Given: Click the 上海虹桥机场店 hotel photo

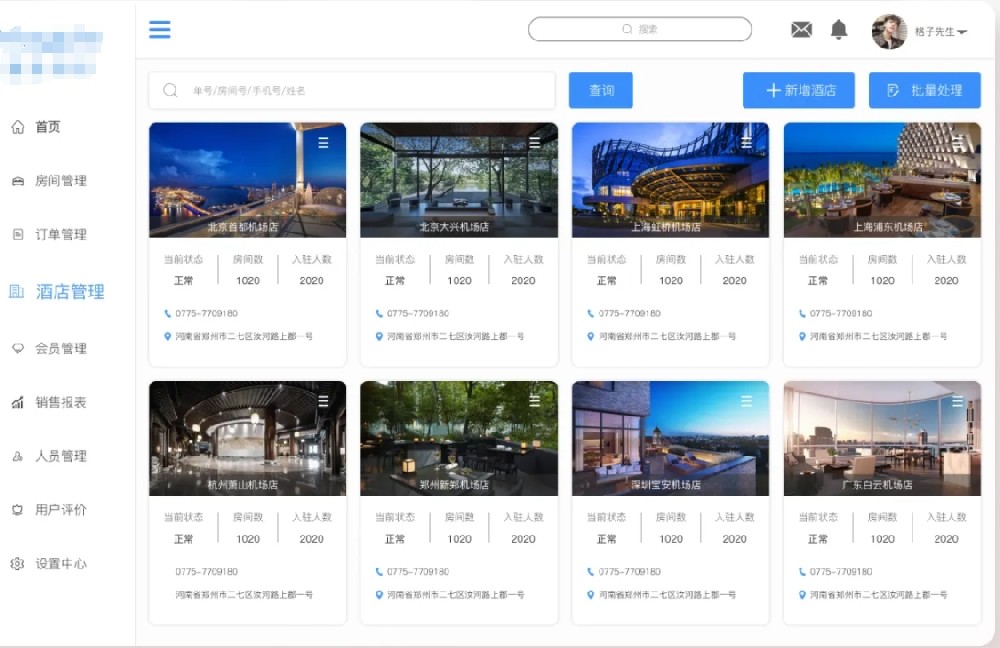Looking at the screenshot, I should click(670, 180).
